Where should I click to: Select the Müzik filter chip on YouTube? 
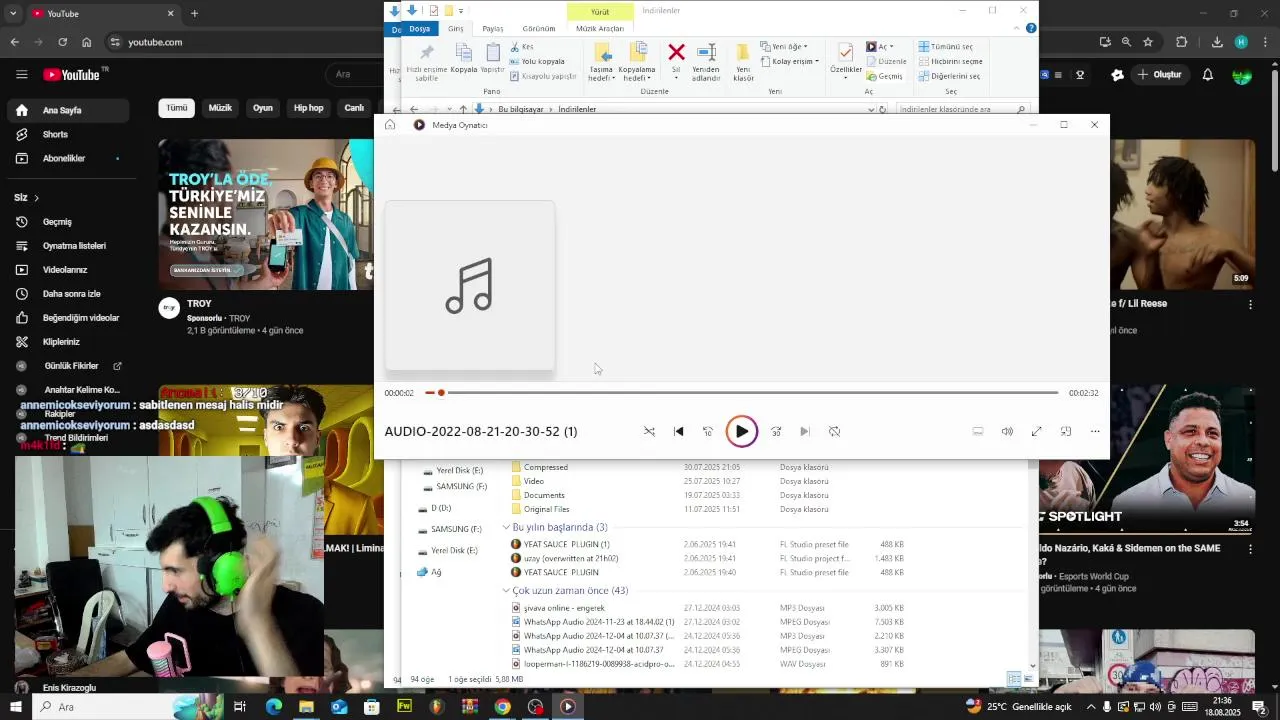click(220, 108)
